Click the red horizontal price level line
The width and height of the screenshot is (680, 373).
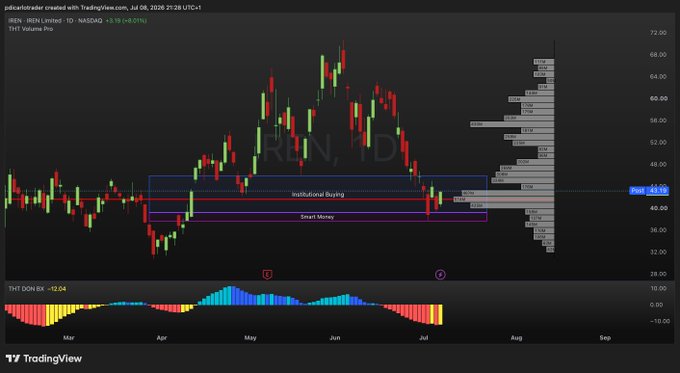(x=229, y=200)
